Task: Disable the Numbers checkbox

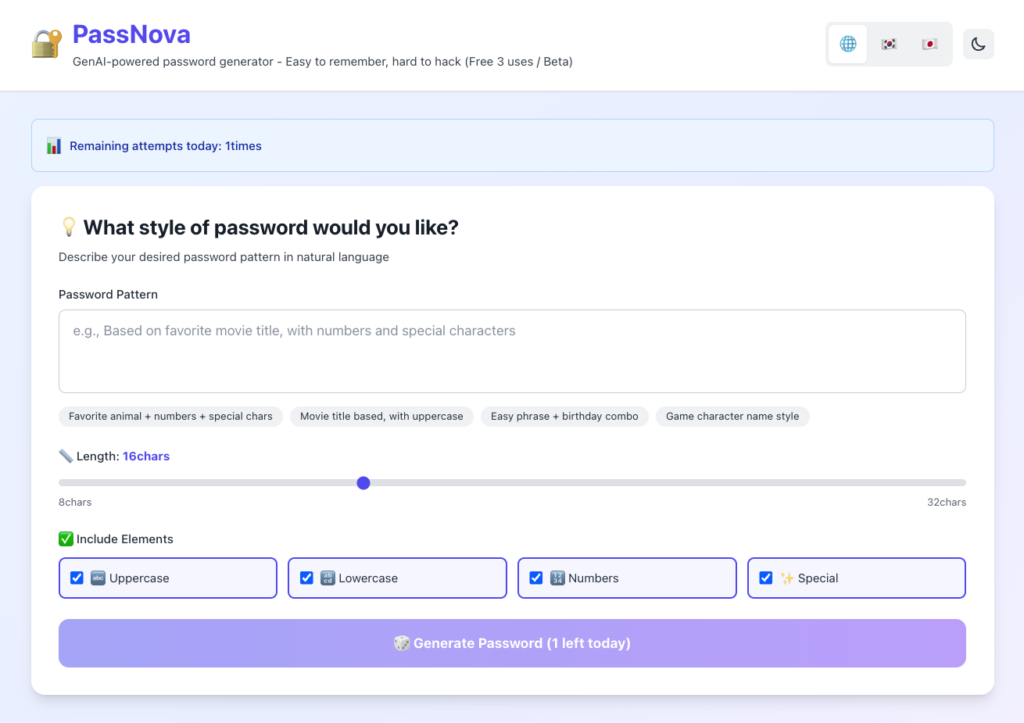Action: point(536,578)
